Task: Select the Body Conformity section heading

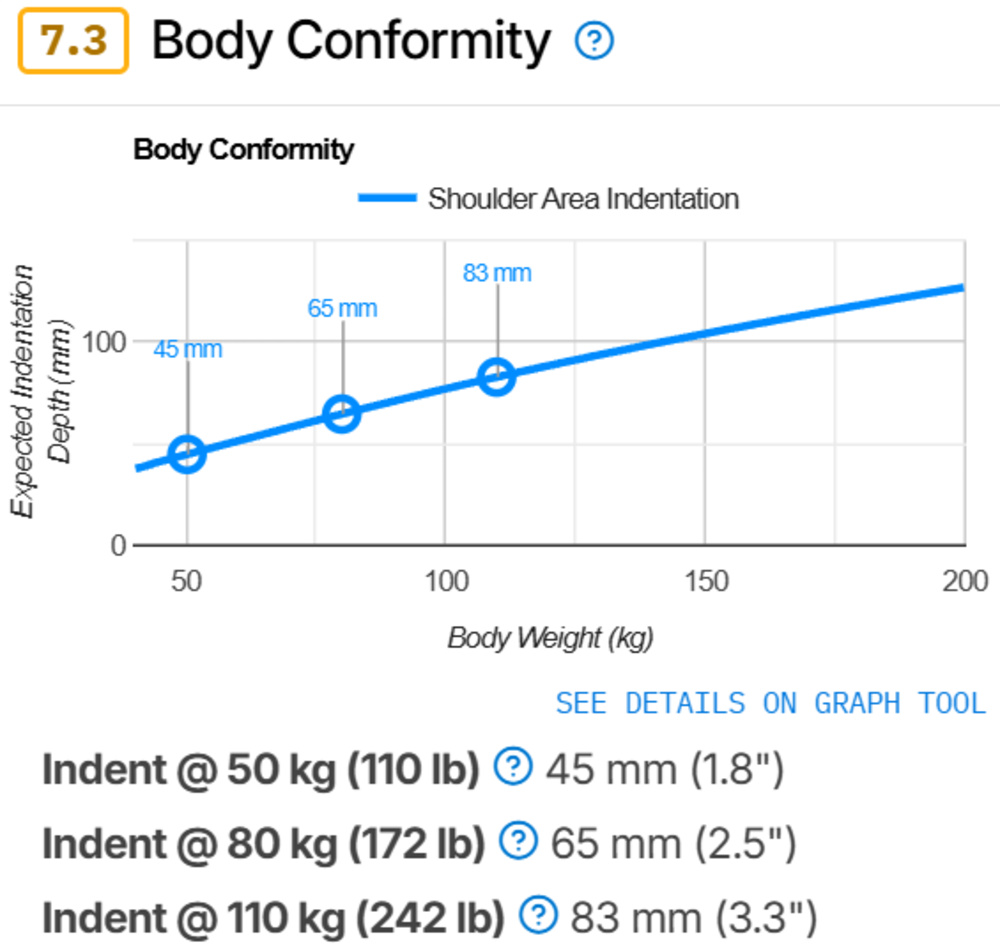Action: 349,42
